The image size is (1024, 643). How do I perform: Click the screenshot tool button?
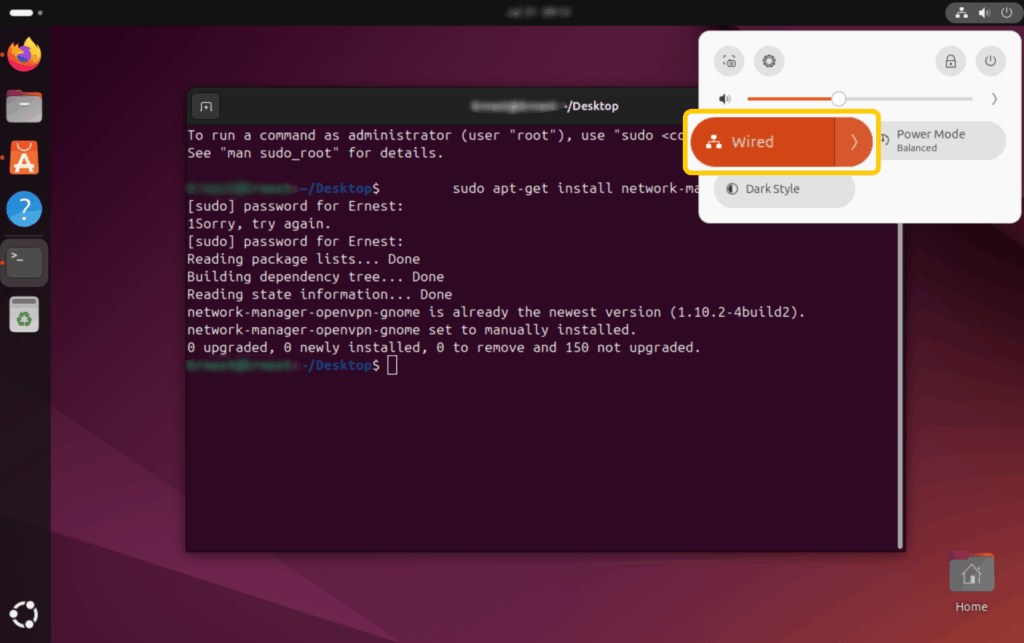pyautogui.click(x=729, y=61)
